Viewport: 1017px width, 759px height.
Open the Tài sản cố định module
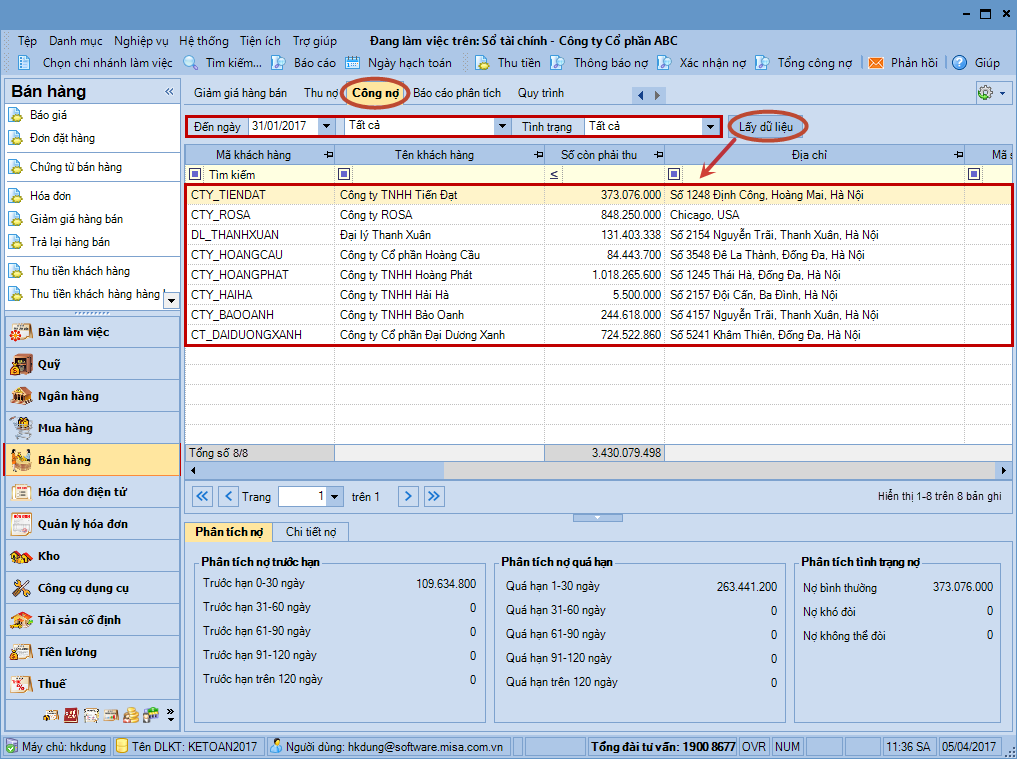point(92,620)
